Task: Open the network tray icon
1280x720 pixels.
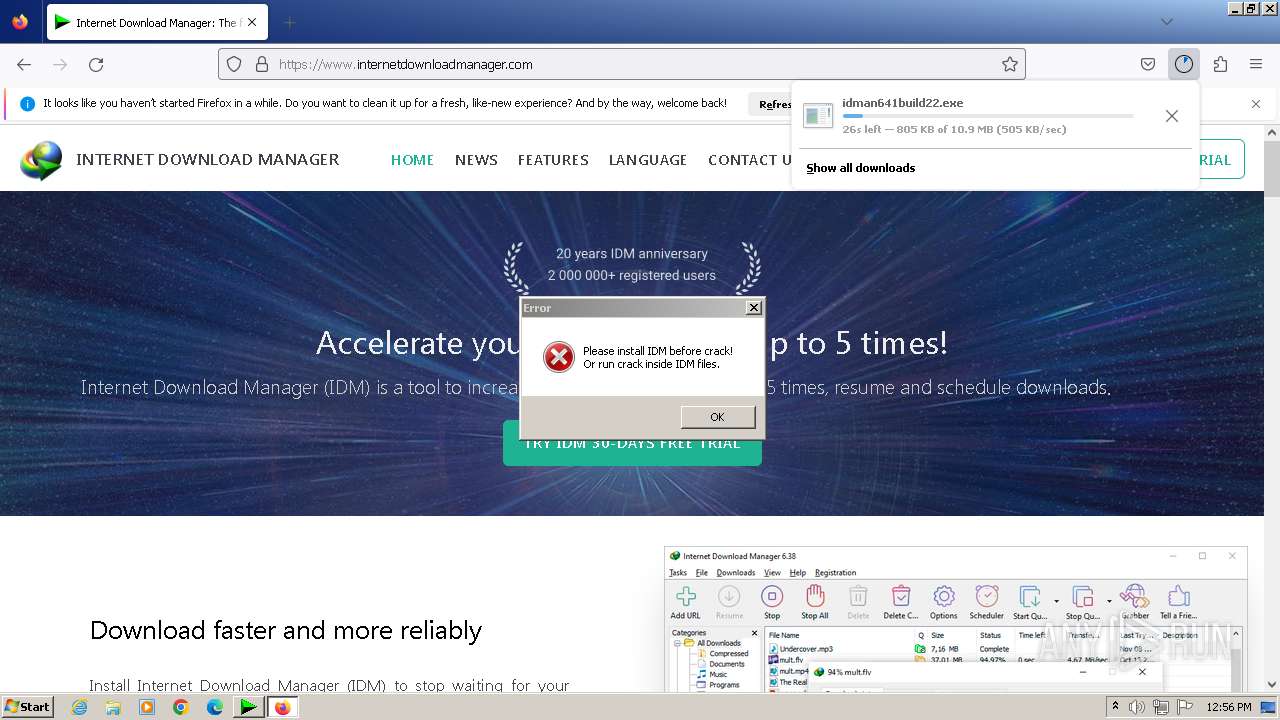Action: [x=1160, y=707]
